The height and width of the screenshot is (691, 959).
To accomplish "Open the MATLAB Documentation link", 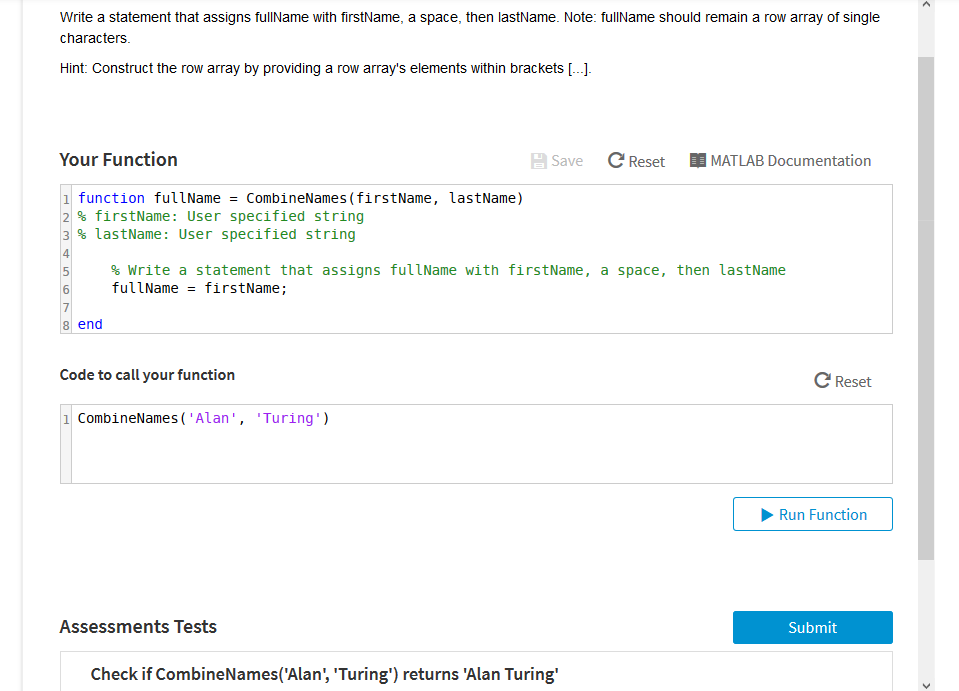I will 789,160.
